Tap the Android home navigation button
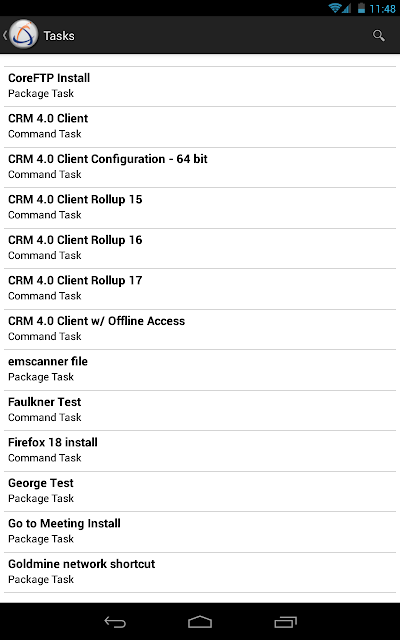 200,622
